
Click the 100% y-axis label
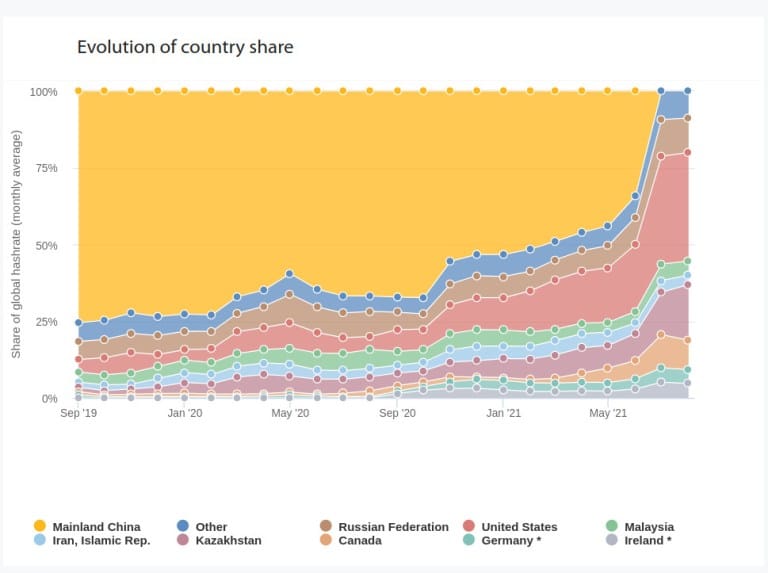44,92
